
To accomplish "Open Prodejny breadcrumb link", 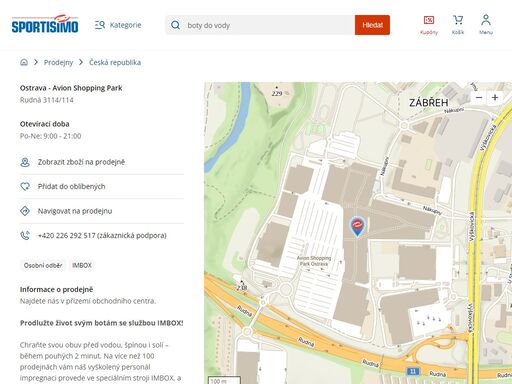I will [58, 62].
